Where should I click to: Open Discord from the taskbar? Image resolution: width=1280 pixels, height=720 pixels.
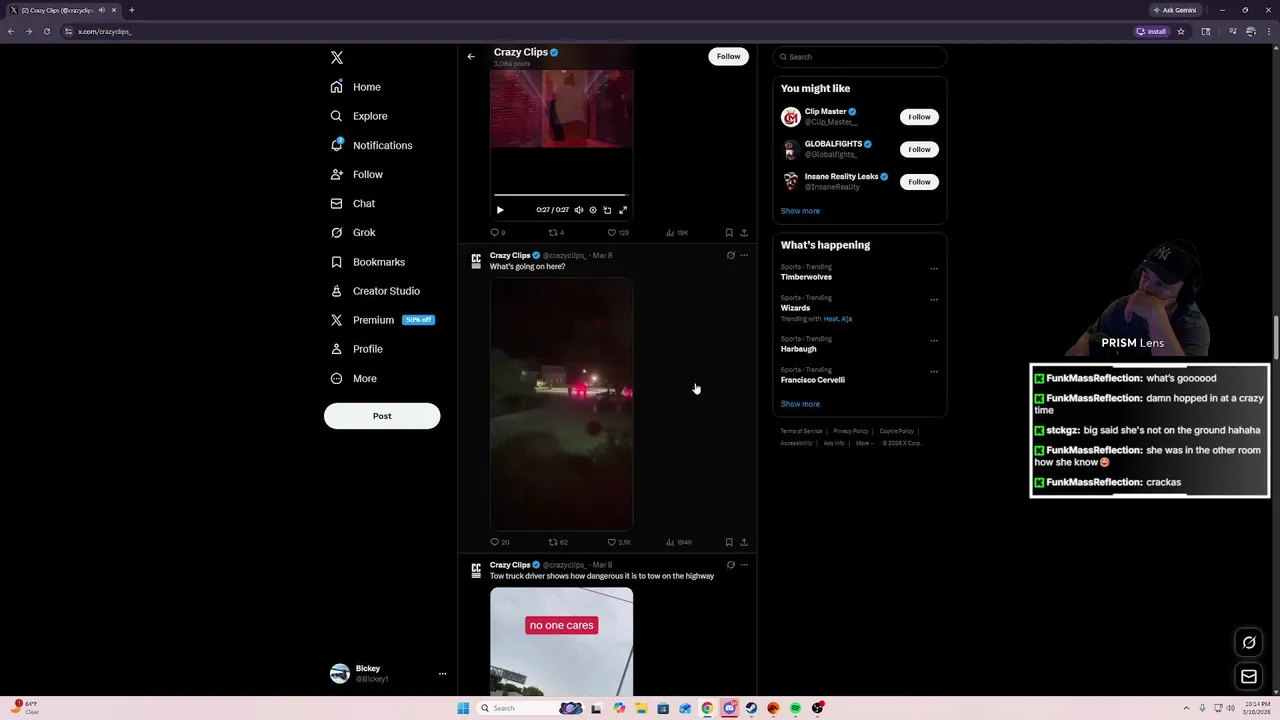click(729, 708)
